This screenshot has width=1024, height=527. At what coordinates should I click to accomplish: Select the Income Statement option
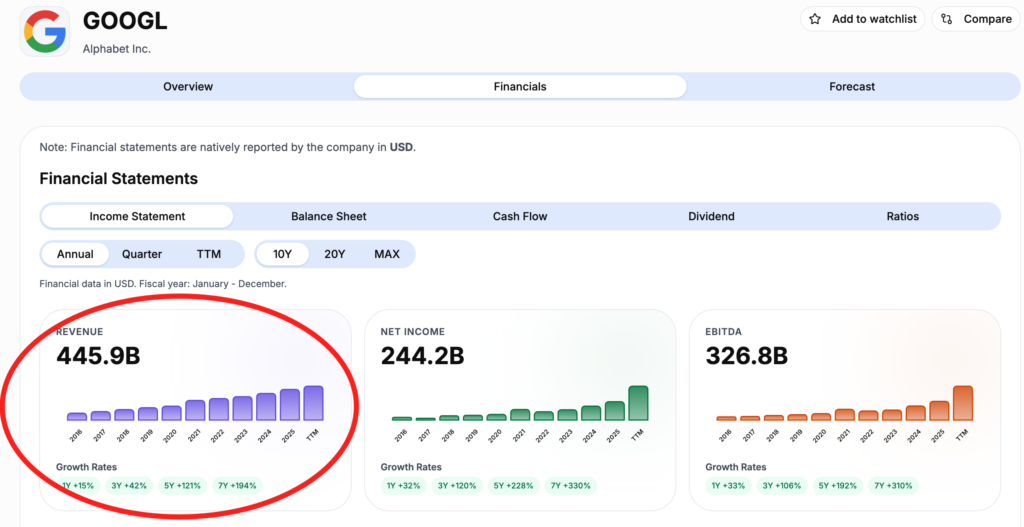137,216
